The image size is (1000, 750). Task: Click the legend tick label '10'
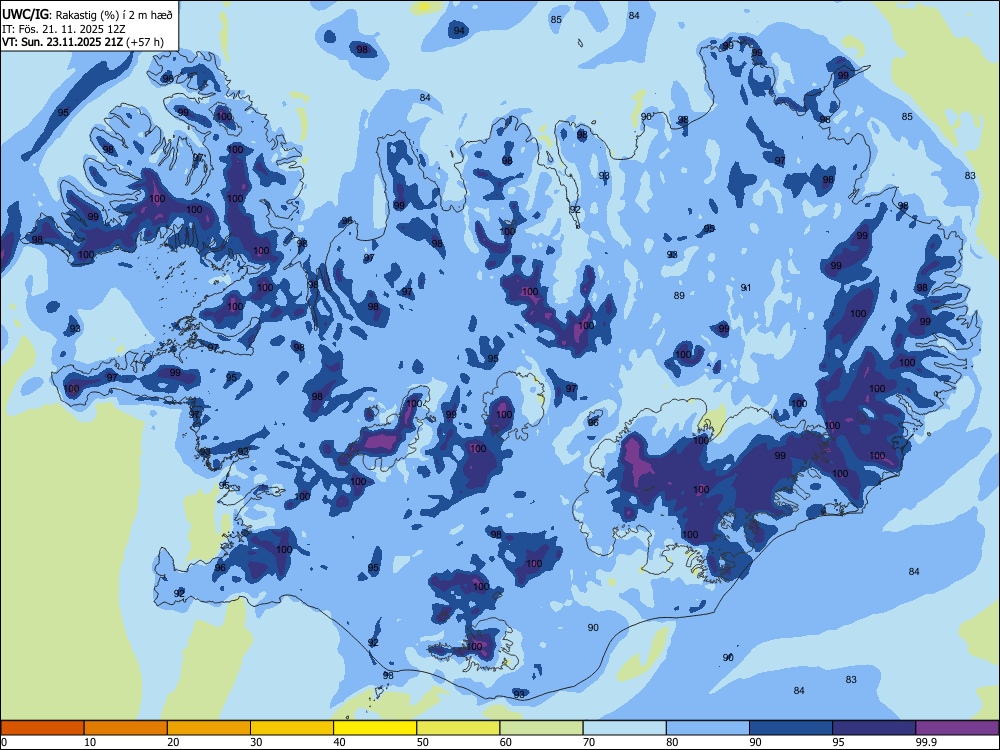point(90,742)
